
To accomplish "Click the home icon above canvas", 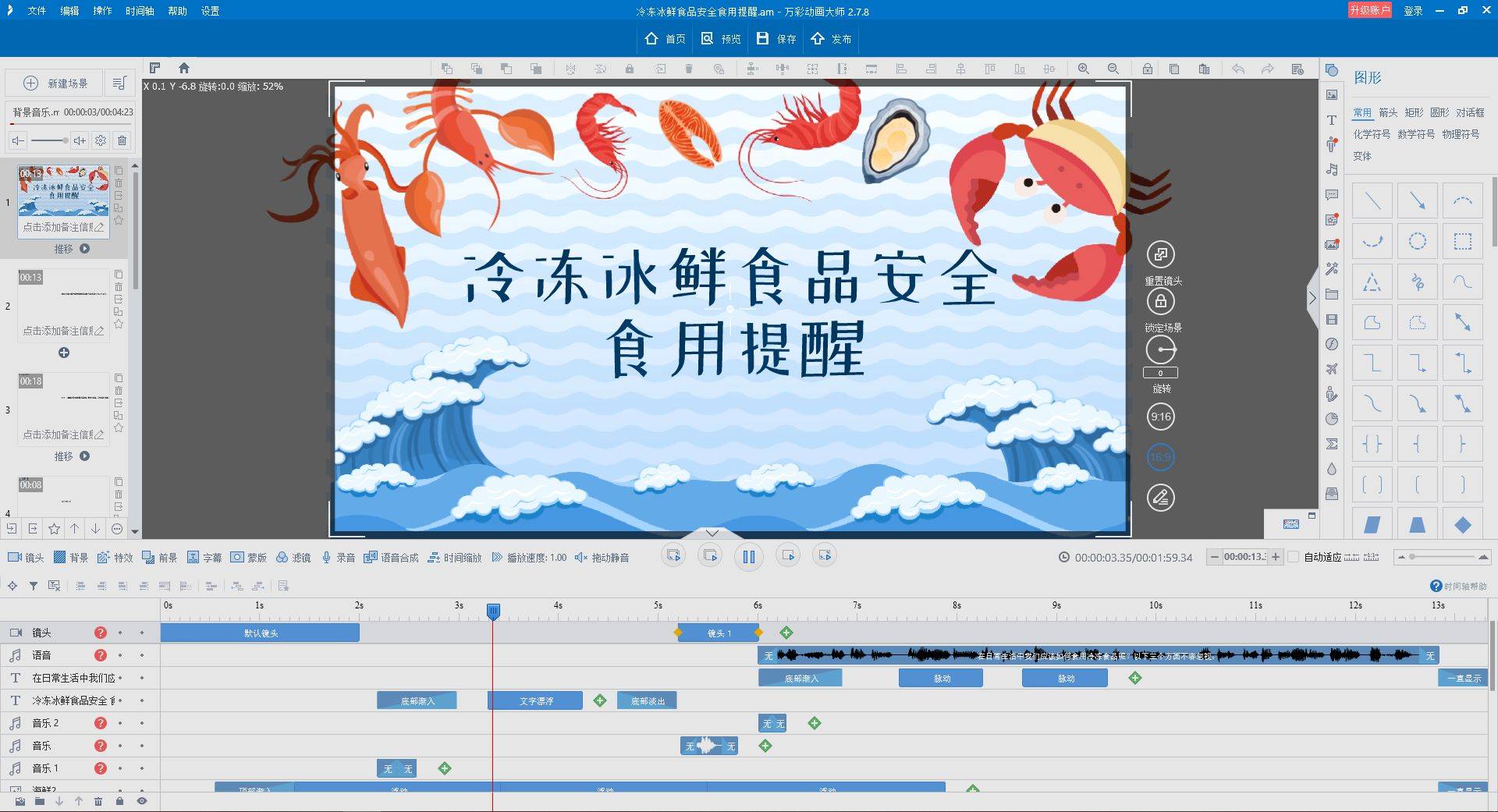I will (x=184, y=68).
